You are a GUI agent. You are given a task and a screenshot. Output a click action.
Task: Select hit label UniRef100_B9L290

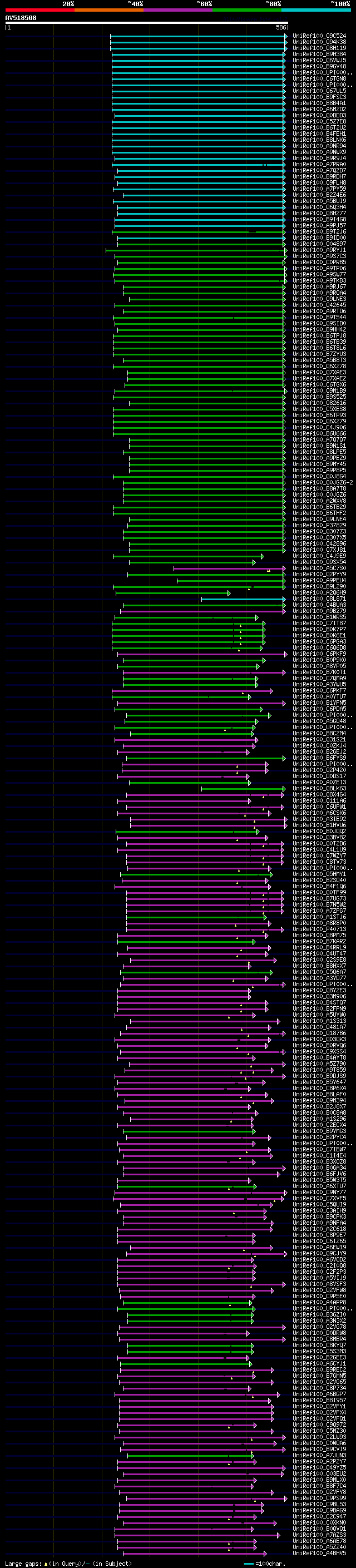(x=319, y=587)
